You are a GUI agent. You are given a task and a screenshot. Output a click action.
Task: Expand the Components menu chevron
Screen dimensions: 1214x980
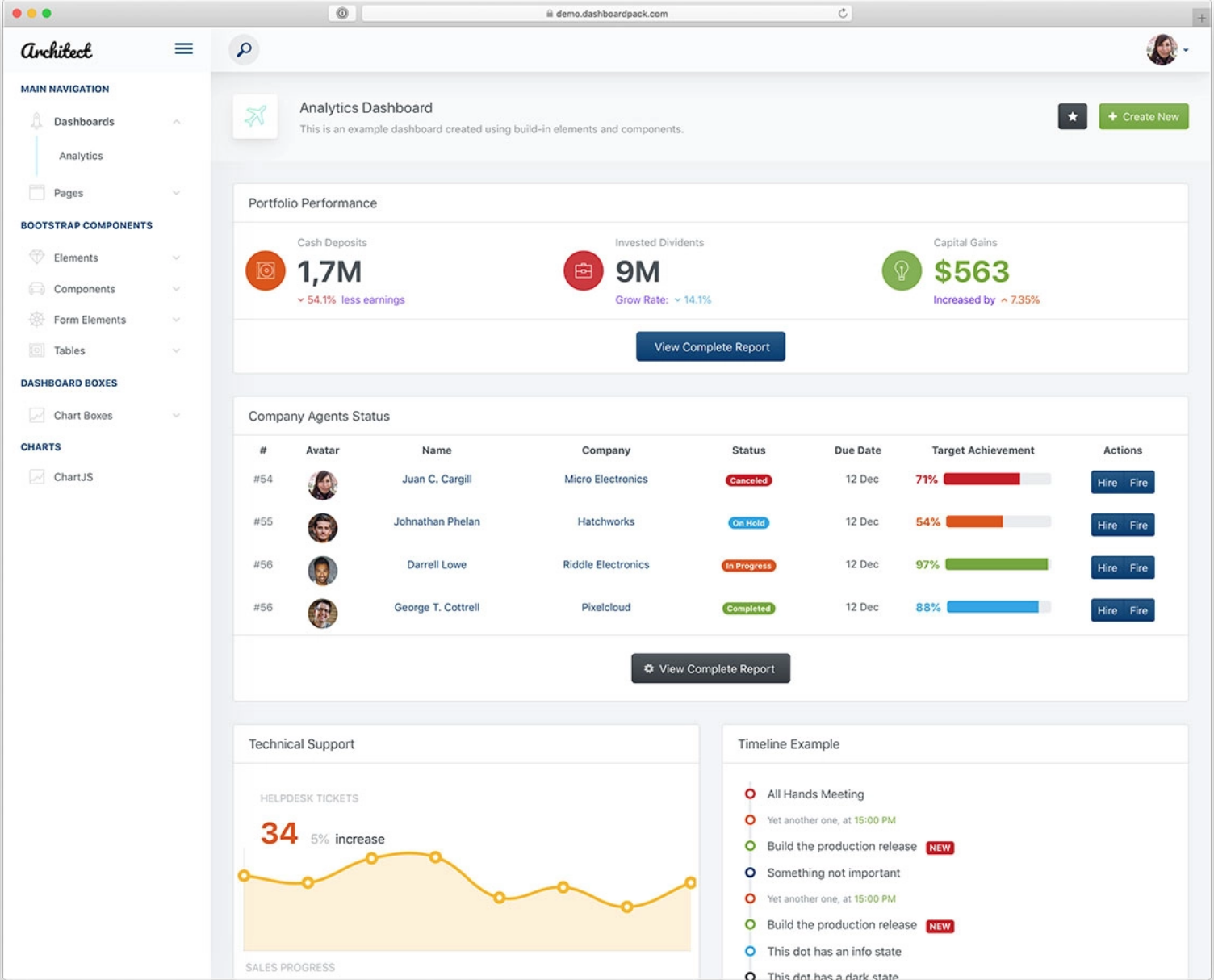pos(176,289)
